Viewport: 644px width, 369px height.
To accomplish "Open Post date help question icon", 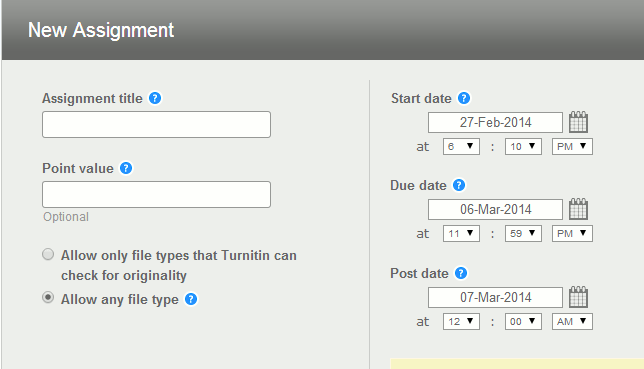I will [461, 273].
